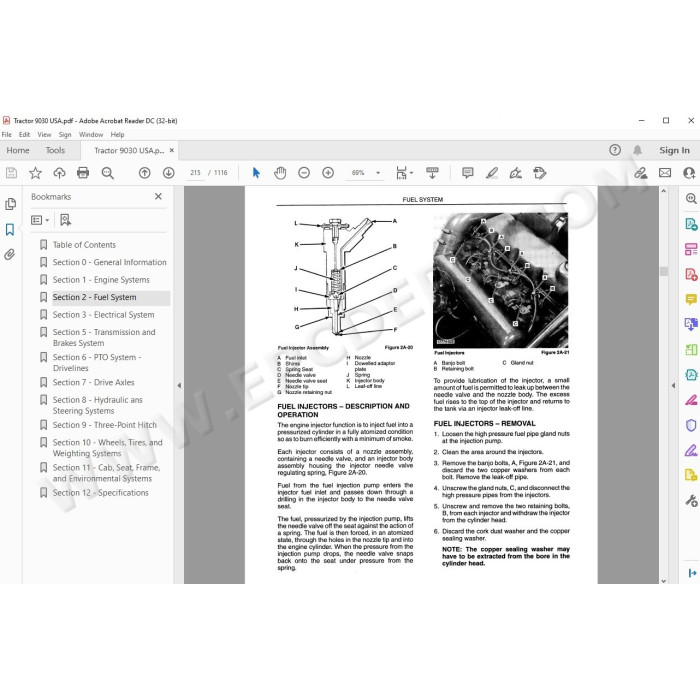The height and width of the screenshot is (700, 700).
Task: Open the Help menu
Action: tap(117, 134)
